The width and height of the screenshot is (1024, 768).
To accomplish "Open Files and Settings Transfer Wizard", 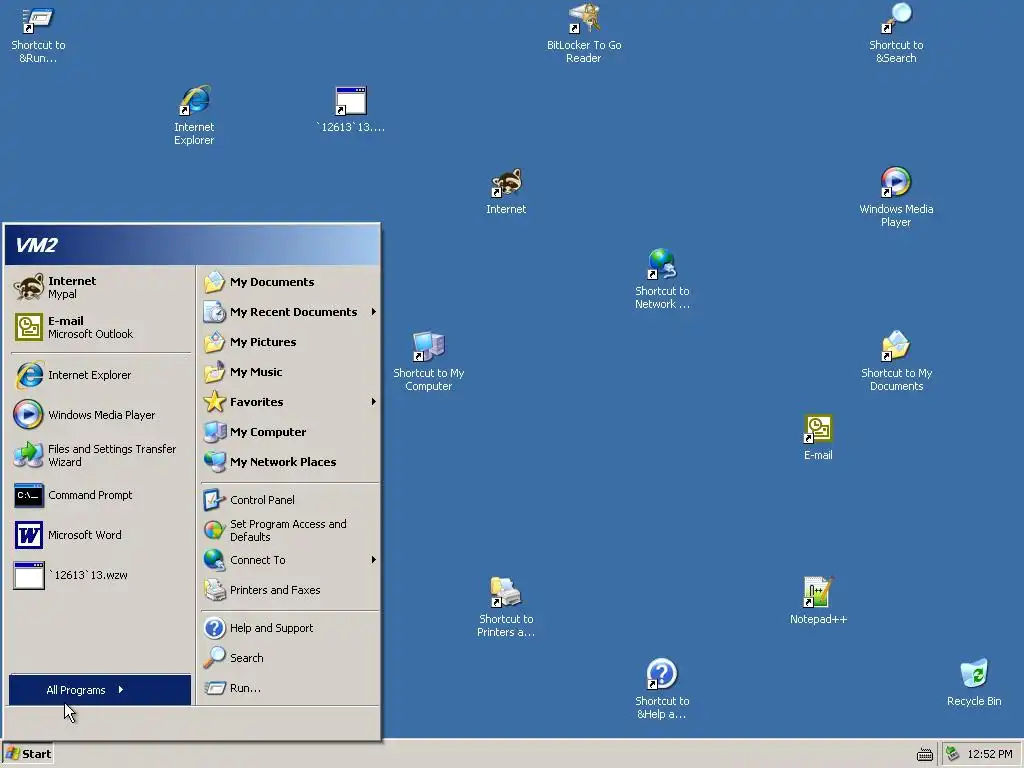I will [100, 455].
